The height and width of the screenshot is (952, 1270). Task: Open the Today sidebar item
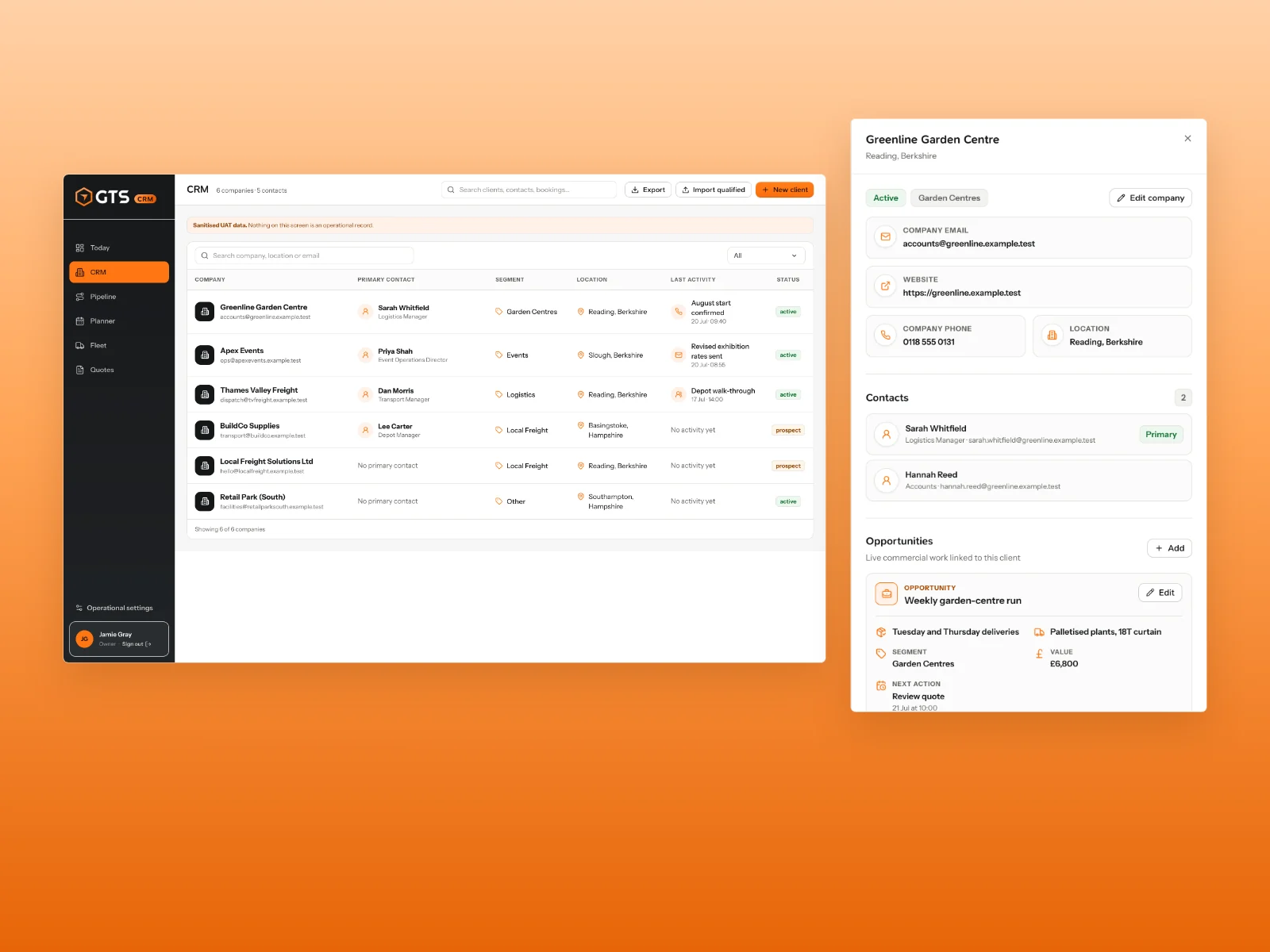(x=119, y=248)
